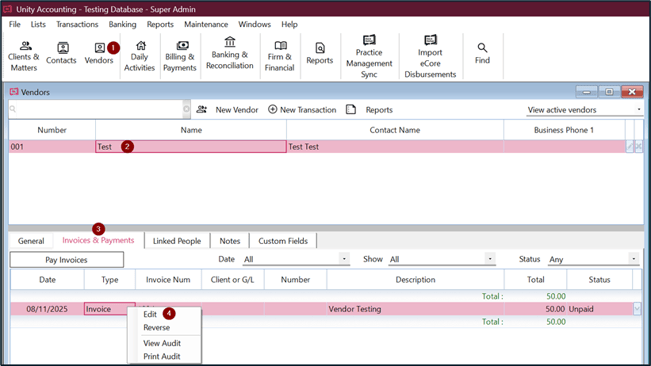Click the delete X icon on vendor row 001
Image resolution: width=651 pixels, height=366 pixels.
coord(639,146)
